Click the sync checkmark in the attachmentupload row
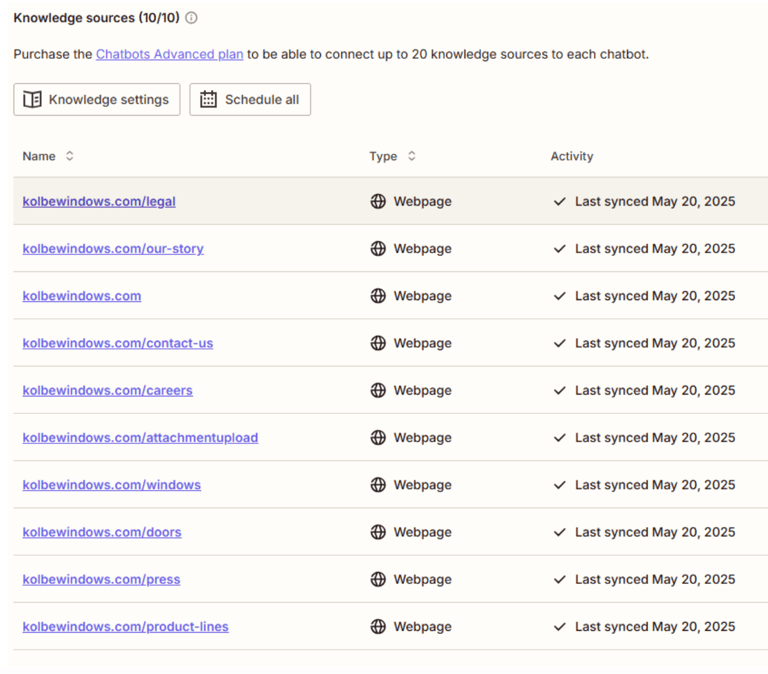The width and height of the screenshot is (768, 674). point(560,438)
